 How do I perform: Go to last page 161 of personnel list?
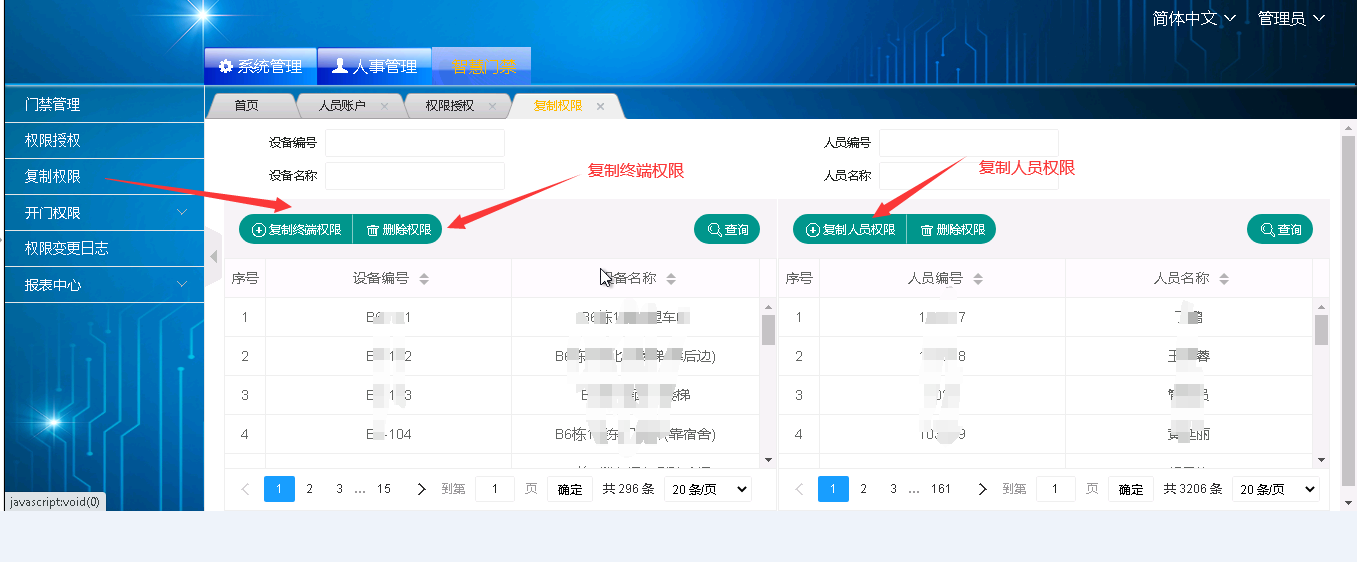click(x=941, y=489)
